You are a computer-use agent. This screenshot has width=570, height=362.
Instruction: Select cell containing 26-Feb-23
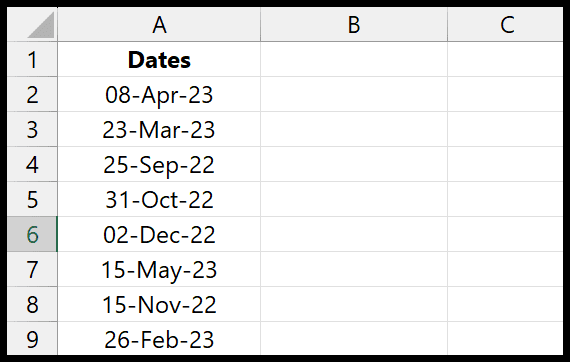point(159,338)
